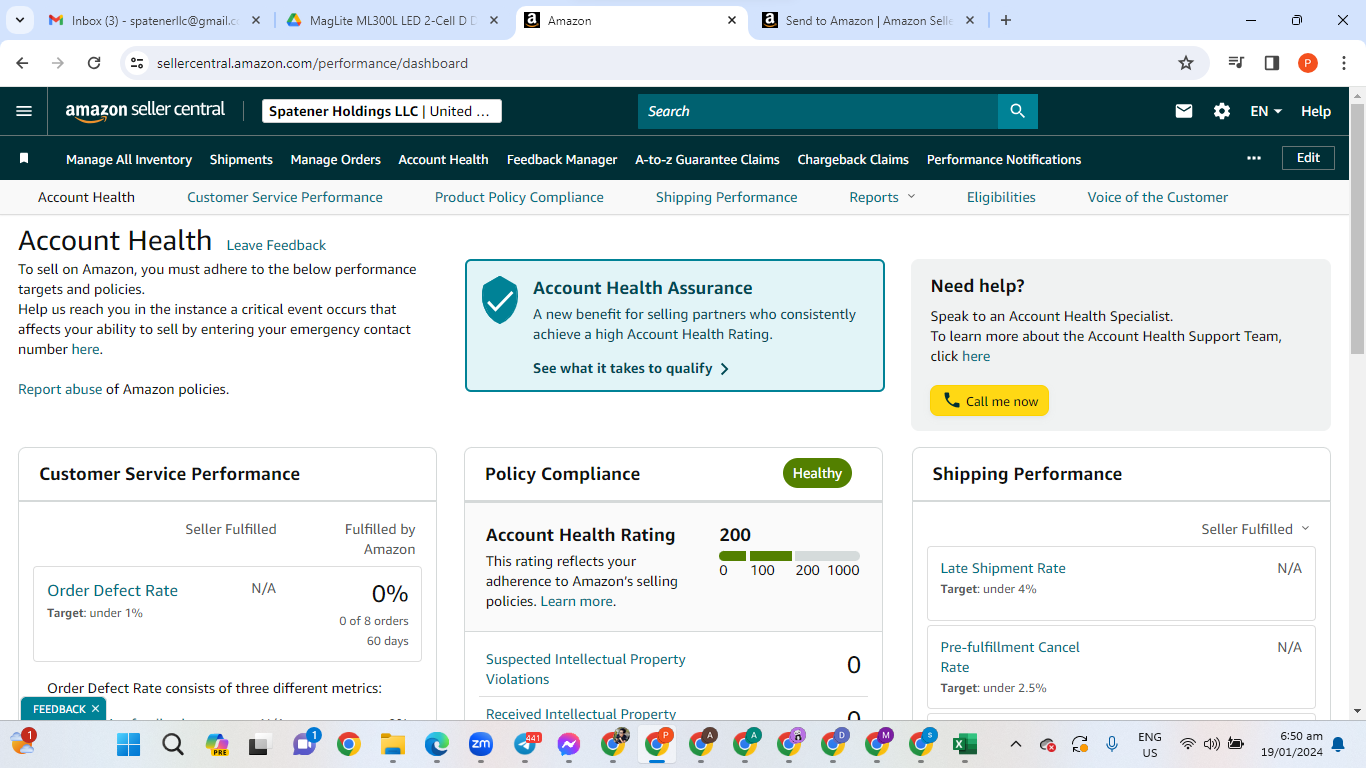Expand See what it takes to qualify
This screenshot has height=768, width=1366.
click(631, 368)
